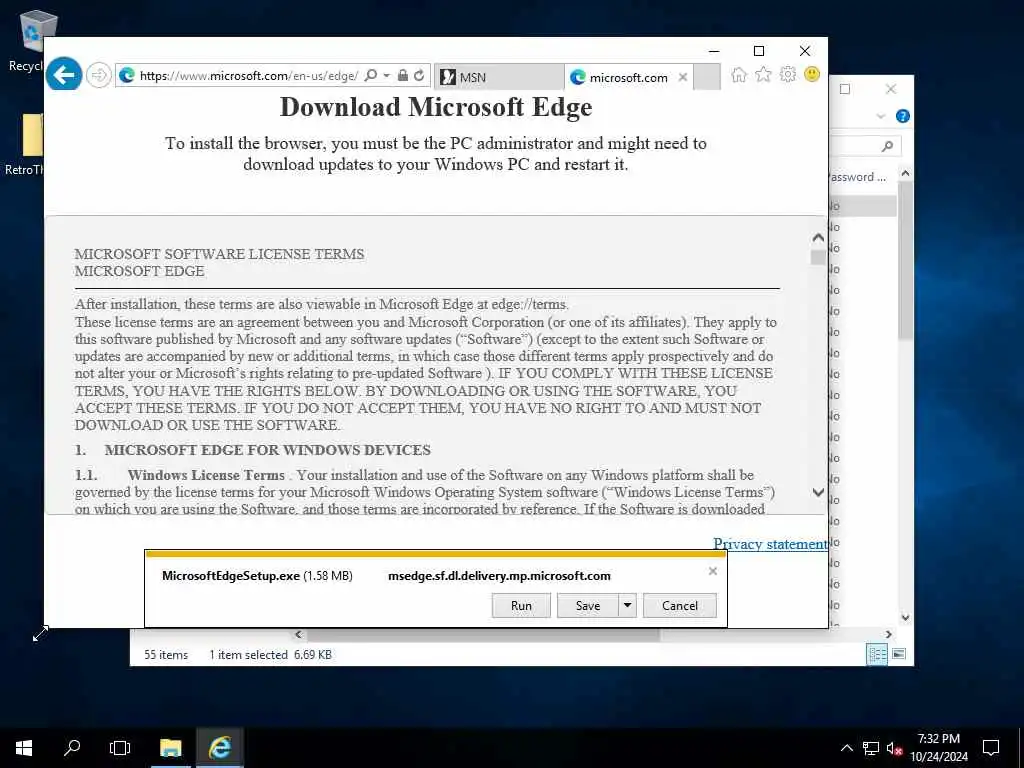Click the 55 items status text
Screen dimensions: 1024x768
pyautogui.click(x=166, y=654)
